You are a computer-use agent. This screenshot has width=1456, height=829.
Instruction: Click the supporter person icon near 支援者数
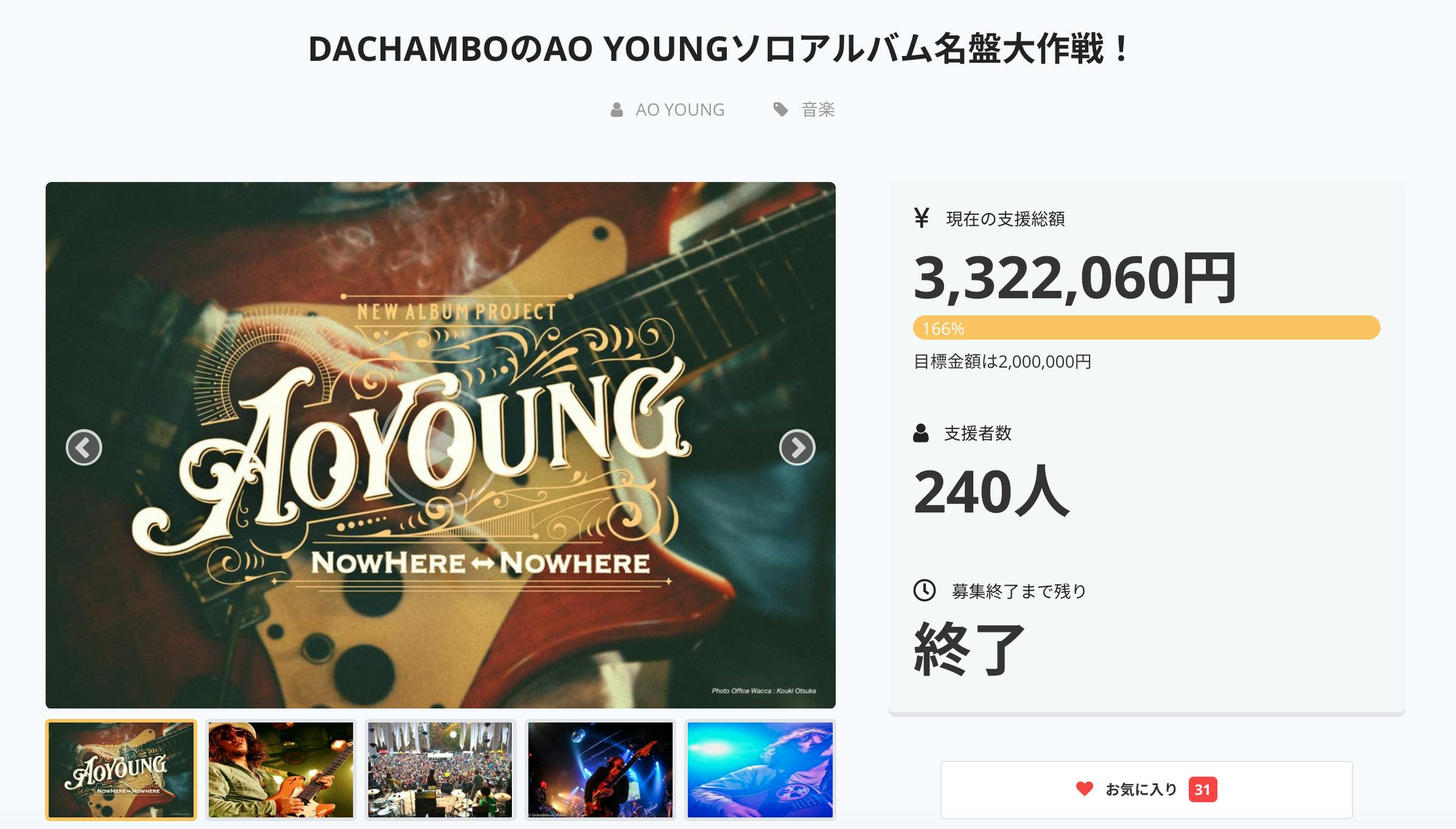[921, 433]
